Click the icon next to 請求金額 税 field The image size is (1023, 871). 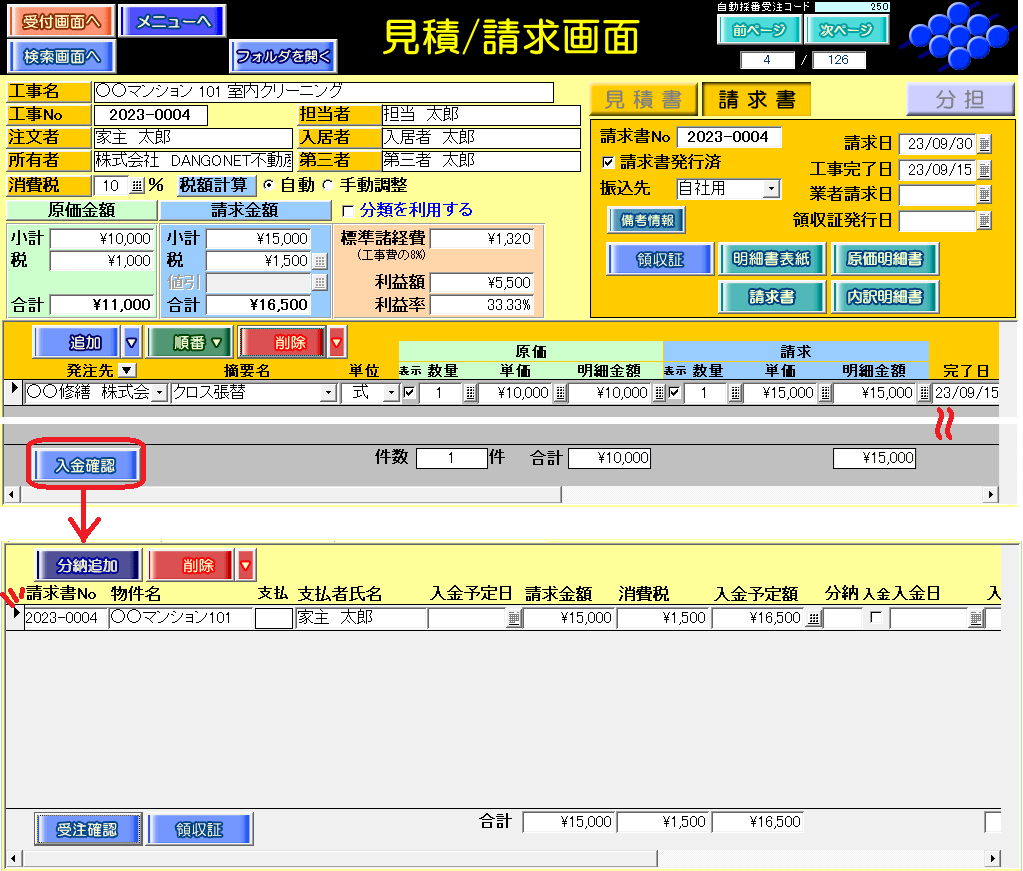pyautogui.click(x=319, y=261)
